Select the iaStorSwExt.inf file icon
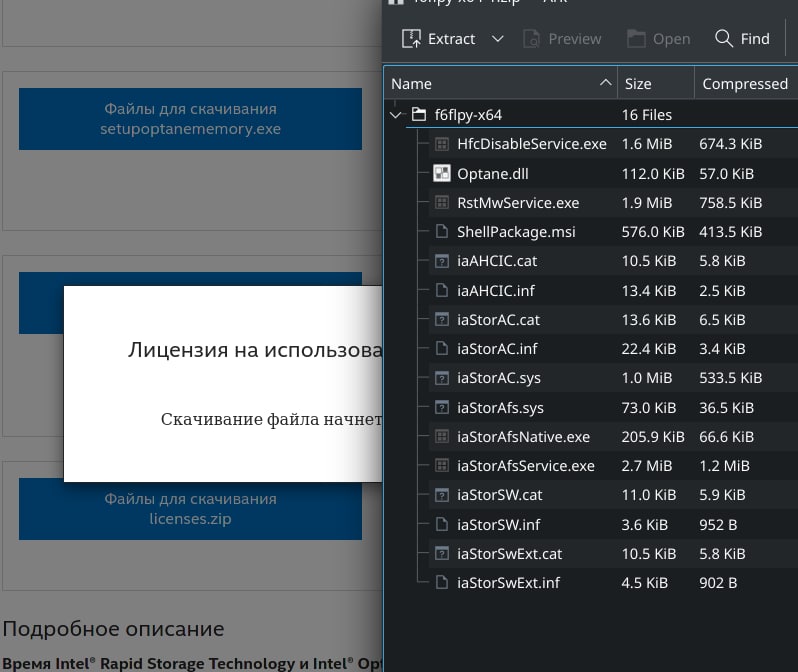798x672 pixels. point(442,582)
